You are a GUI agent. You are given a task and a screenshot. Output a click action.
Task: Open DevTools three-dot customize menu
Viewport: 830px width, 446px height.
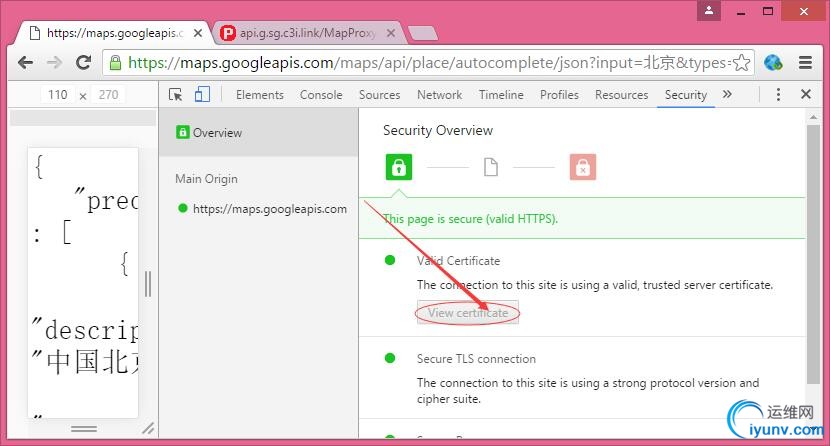778,94
